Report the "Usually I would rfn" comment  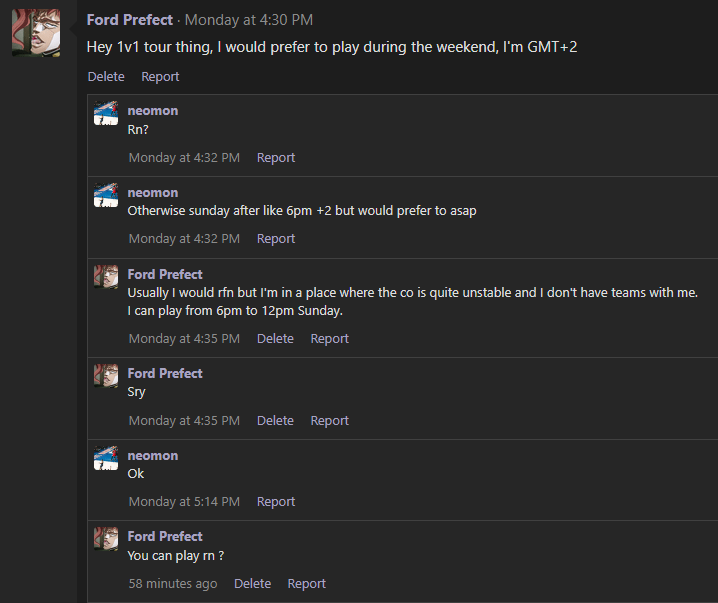[330, 339]
